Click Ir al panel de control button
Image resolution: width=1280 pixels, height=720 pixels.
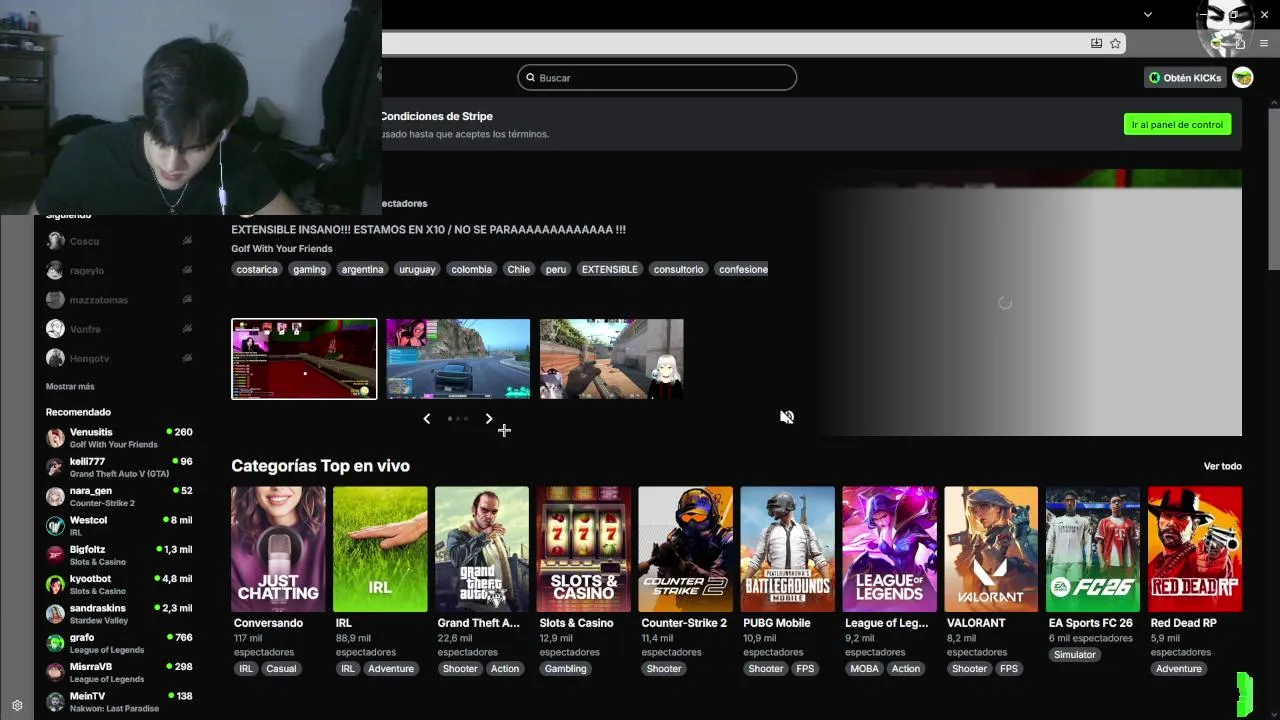pos(1177,125)
